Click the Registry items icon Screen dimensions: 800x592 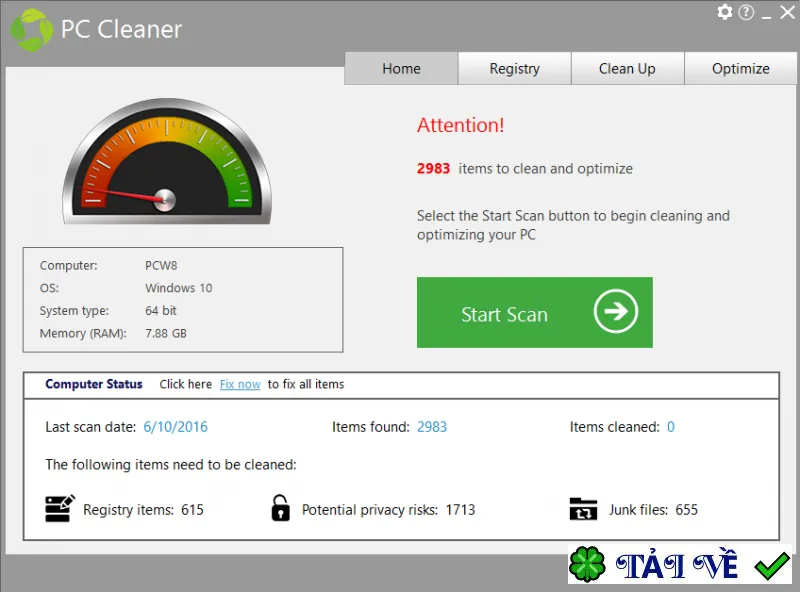tap(60, 508)
